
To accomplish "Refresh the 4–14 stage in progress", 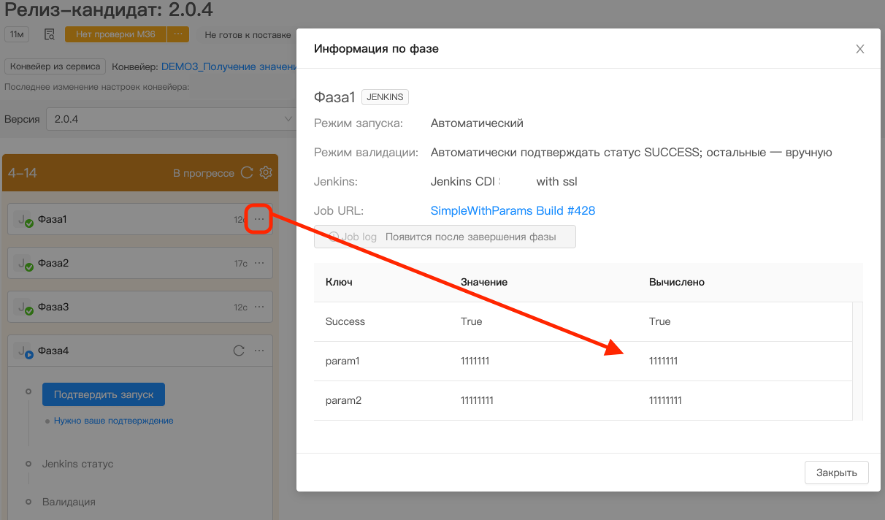I will (x=247, y=173).
